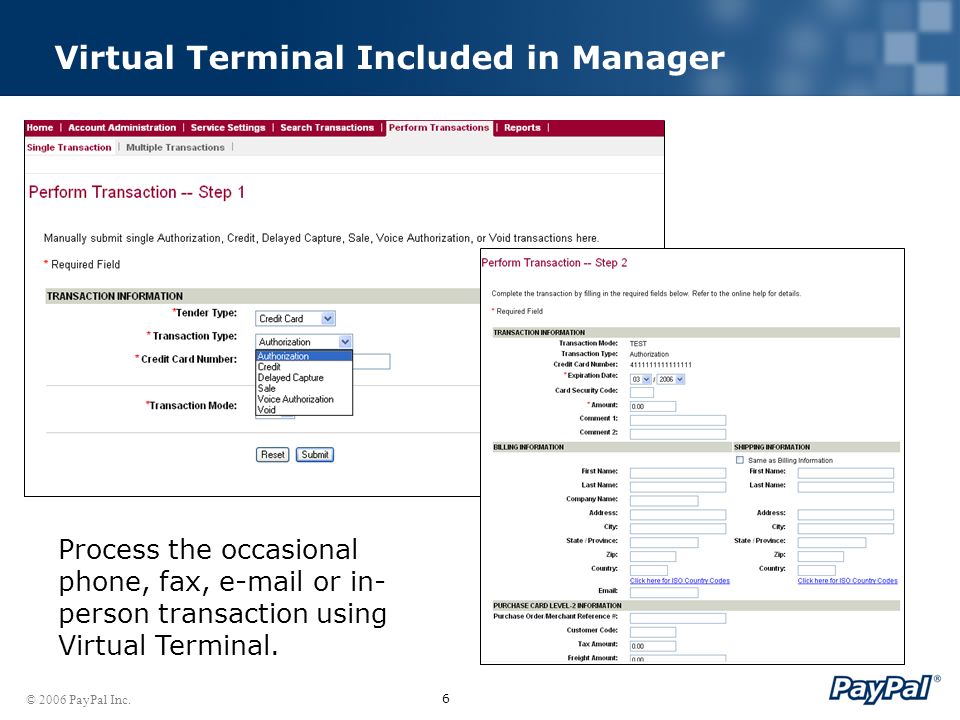Click the billing State / Province field
Screen dimensions: 960x720
click(x=664, y=542)
